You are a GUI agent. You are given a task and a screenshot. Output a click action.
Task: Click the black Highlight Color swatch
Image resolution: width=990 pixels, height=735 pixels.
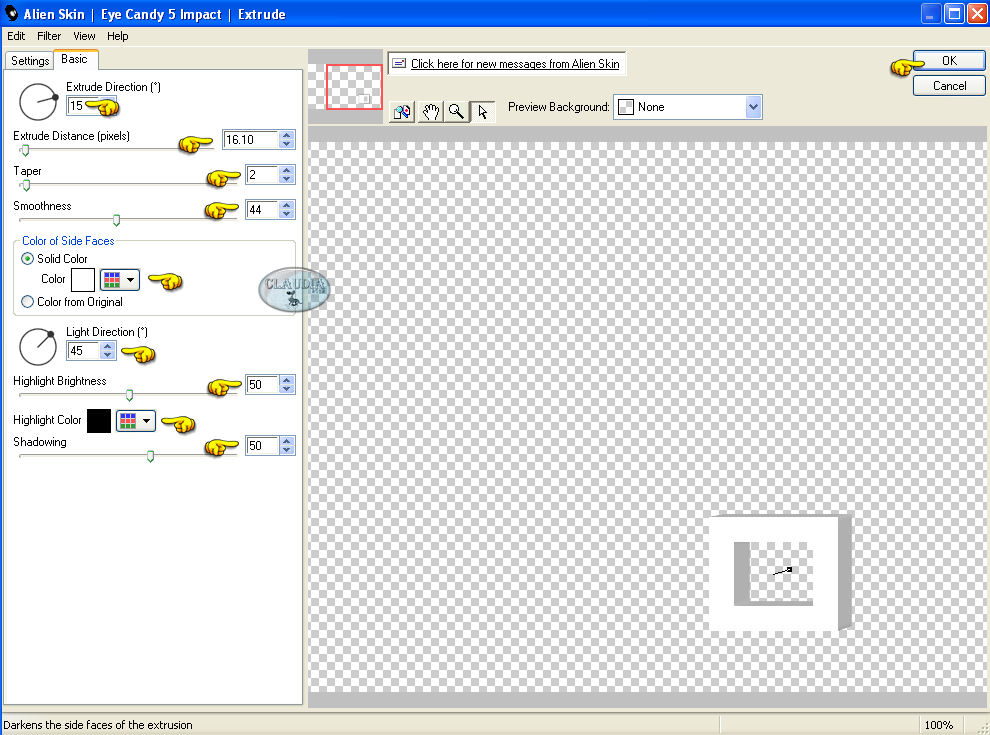point(98,421)
